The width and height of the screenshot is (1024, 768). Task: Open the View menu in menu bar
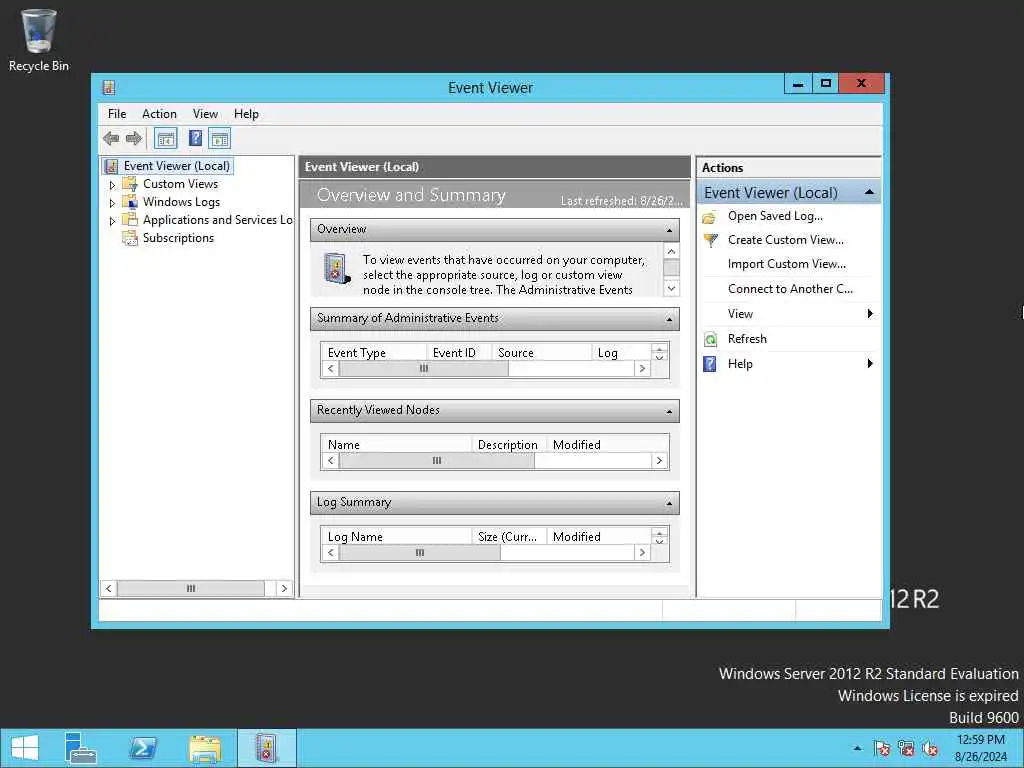point(205,114)
